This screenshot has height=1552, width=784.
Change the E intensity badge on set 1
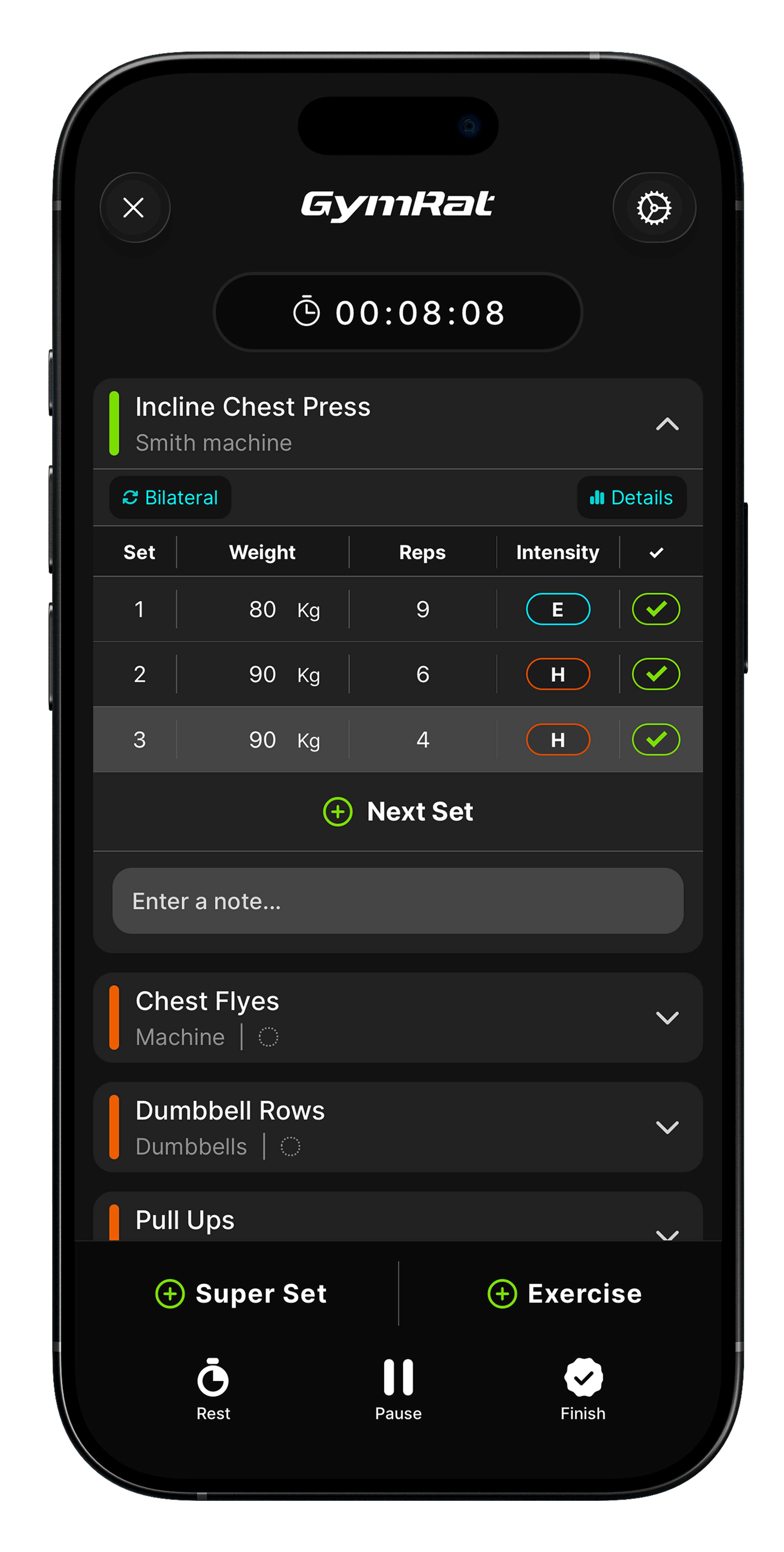click(558, 609)
